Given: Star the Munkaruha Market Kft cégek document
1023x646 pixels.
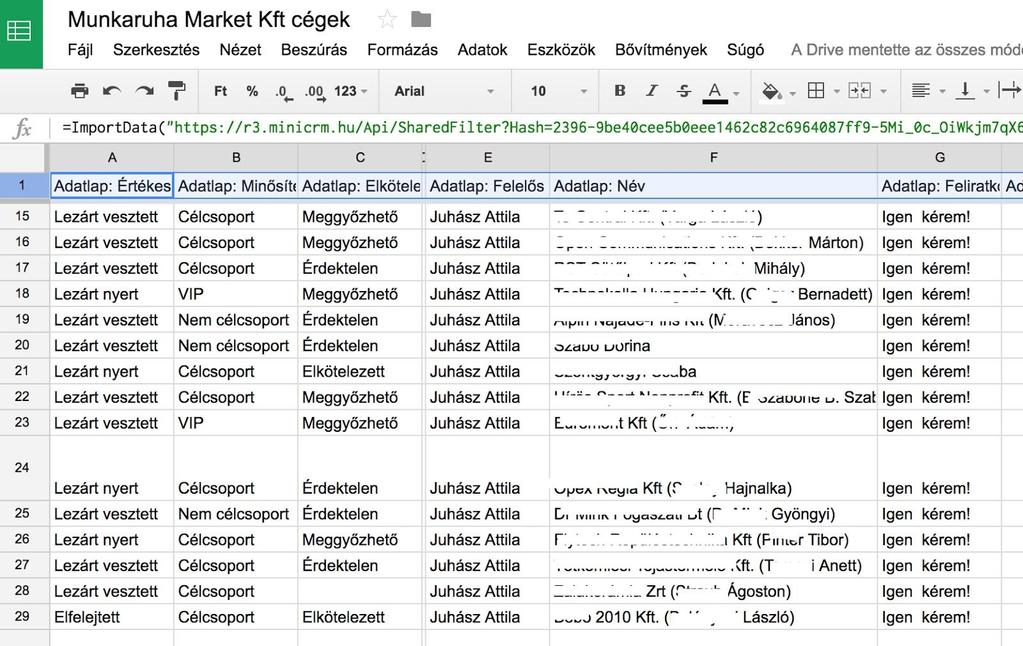Looking at the screenshot, I should [387, 20].
